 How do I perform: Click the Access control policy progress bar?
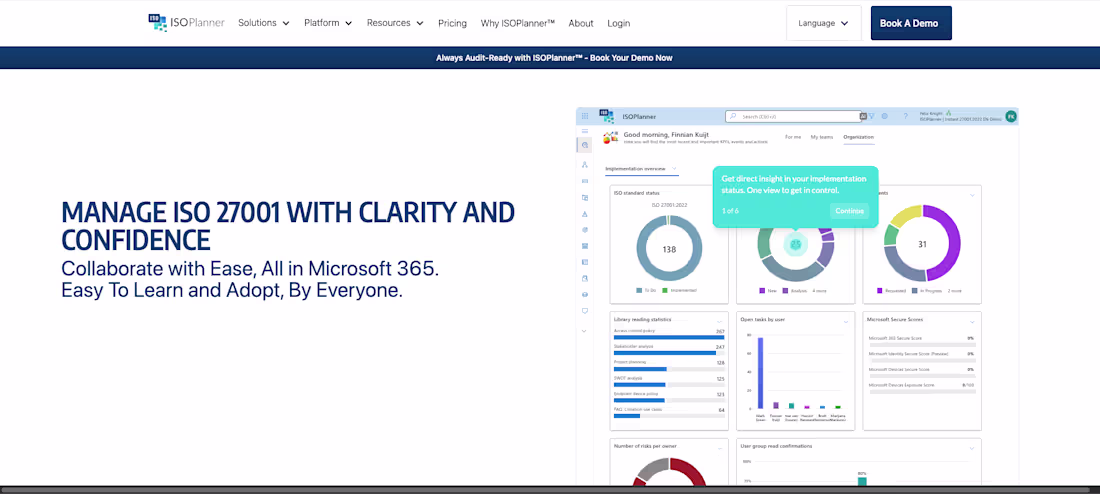669,337
